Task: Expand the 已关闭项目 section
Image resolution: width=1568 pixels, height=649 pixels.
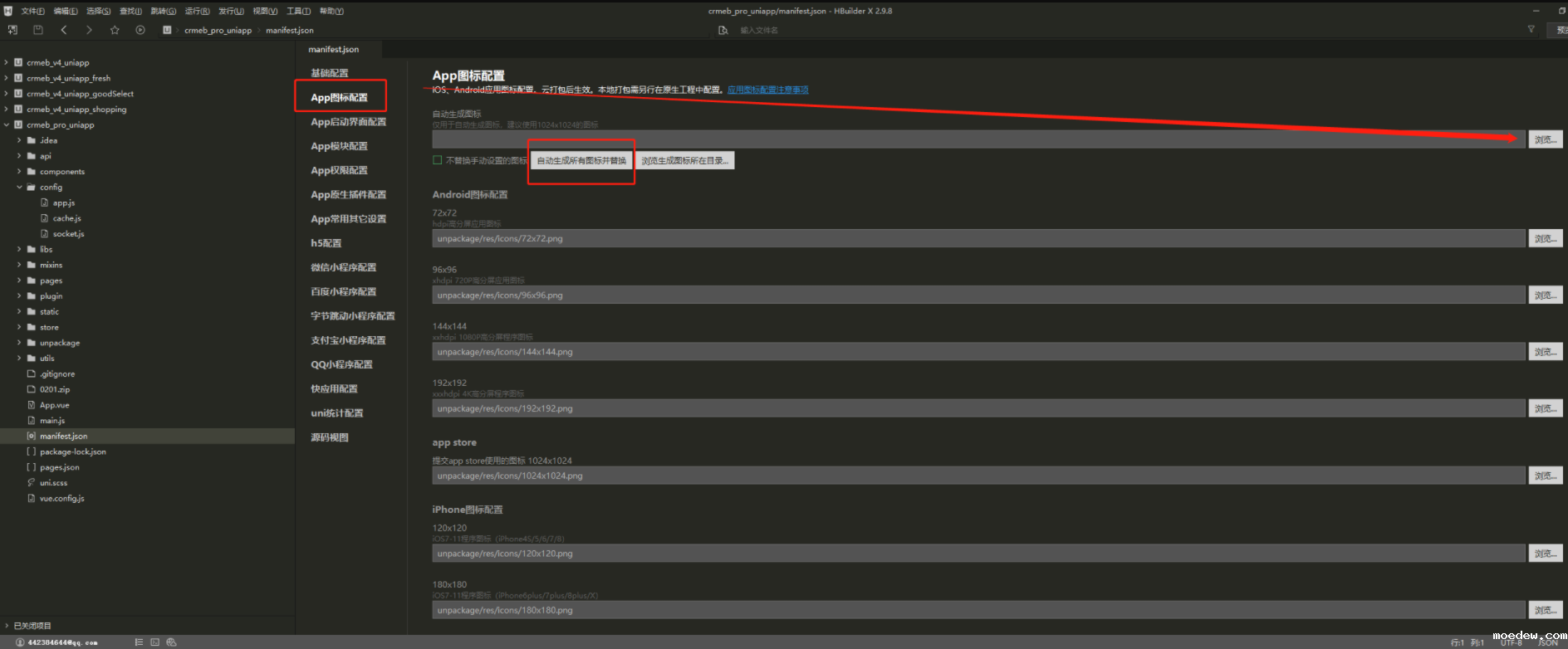Action: click(x=7, y=626)
